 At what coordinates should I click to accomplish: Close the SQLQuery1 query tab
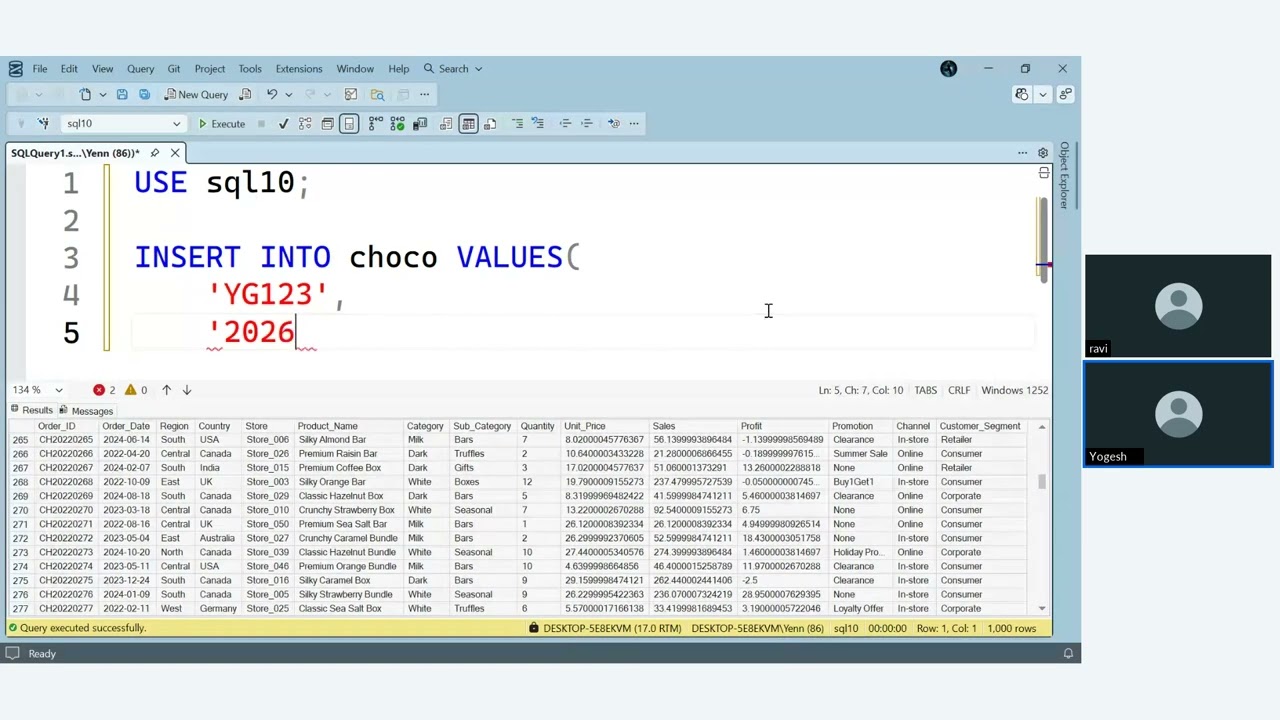point(175,153)
